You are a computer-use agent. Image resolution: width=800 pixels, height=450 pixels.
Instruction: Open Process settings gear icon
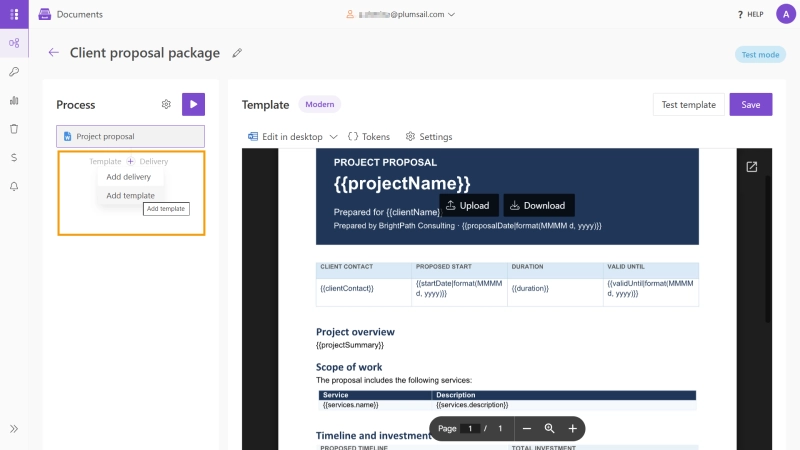pos(166,104)
